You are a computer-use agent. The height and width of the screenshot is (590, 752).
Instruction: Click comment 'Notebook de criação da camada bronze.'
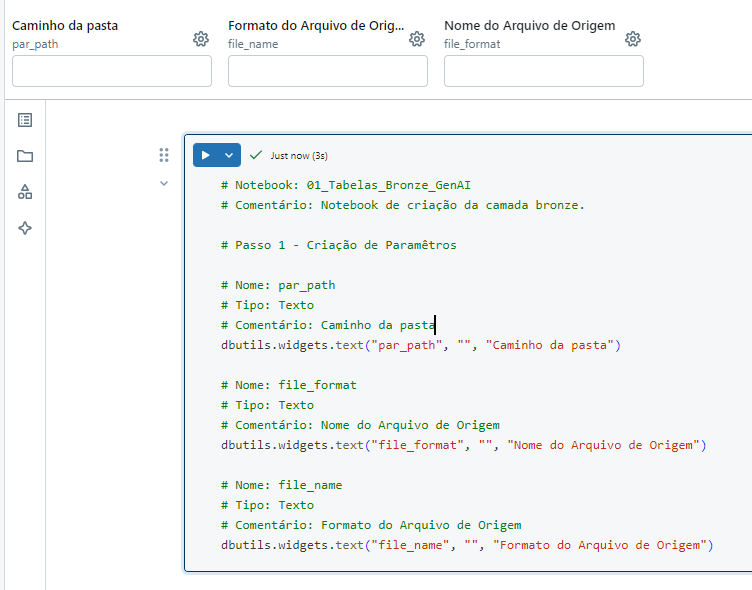[x=453, y=205]
